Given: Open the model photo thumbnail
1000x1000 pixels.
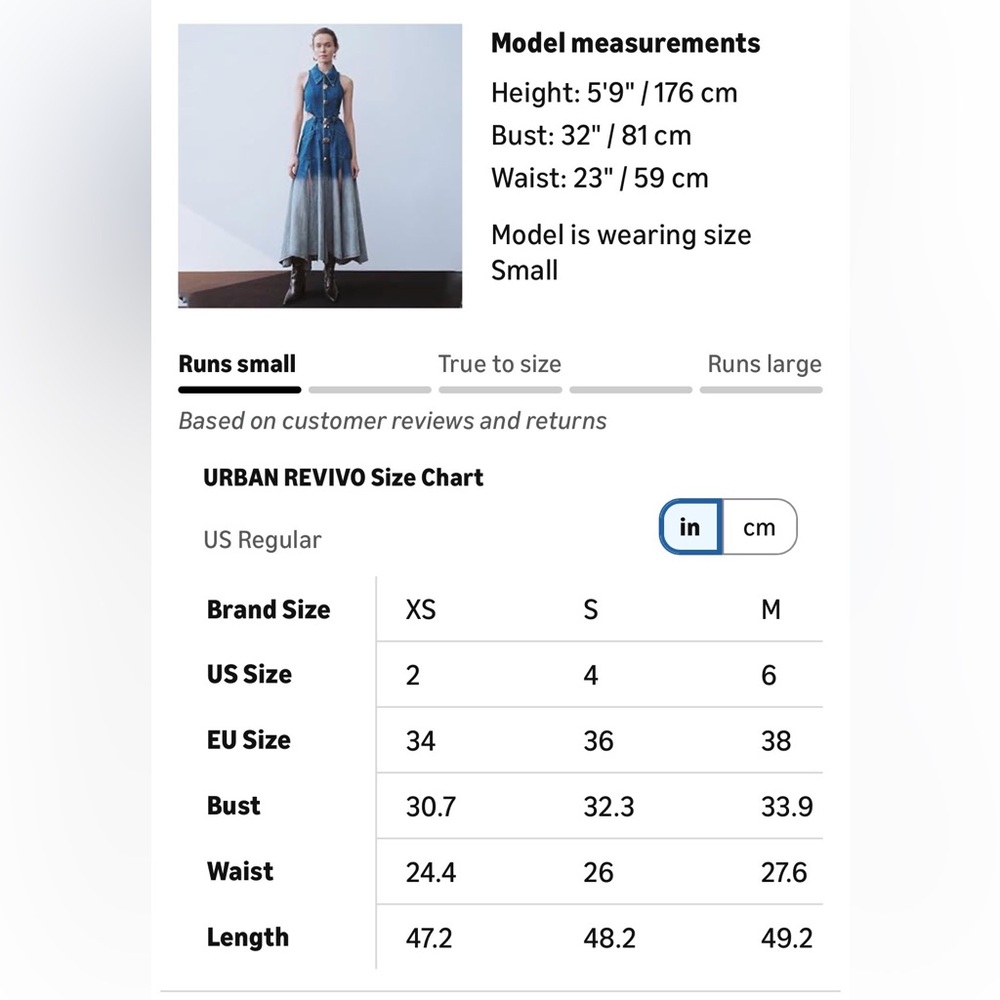Looking at the screenshot, I should click(320, 166).
